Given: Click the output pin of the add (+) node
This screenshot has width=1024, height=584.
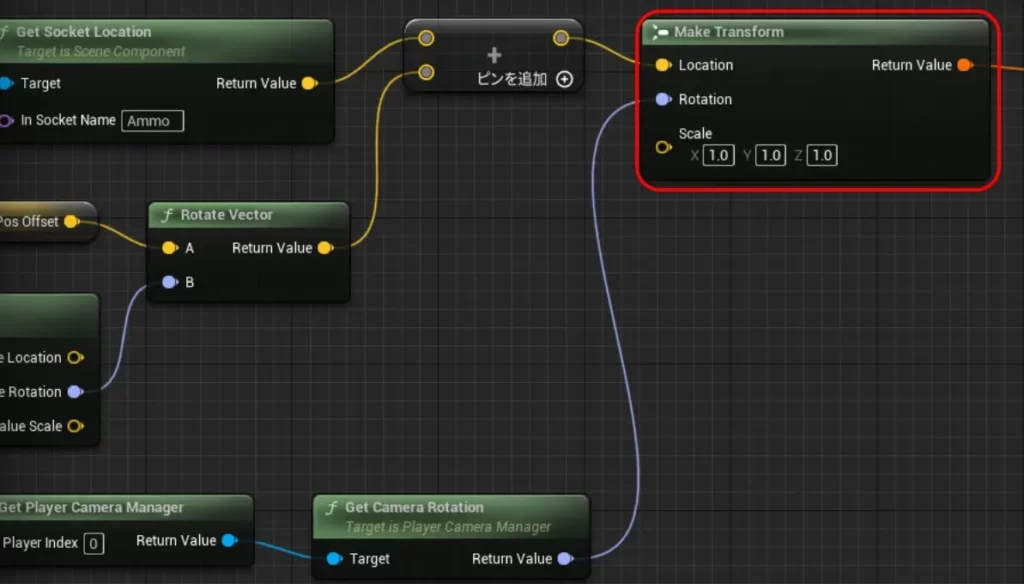Looking at the screenshot, I should click(561, 38).
